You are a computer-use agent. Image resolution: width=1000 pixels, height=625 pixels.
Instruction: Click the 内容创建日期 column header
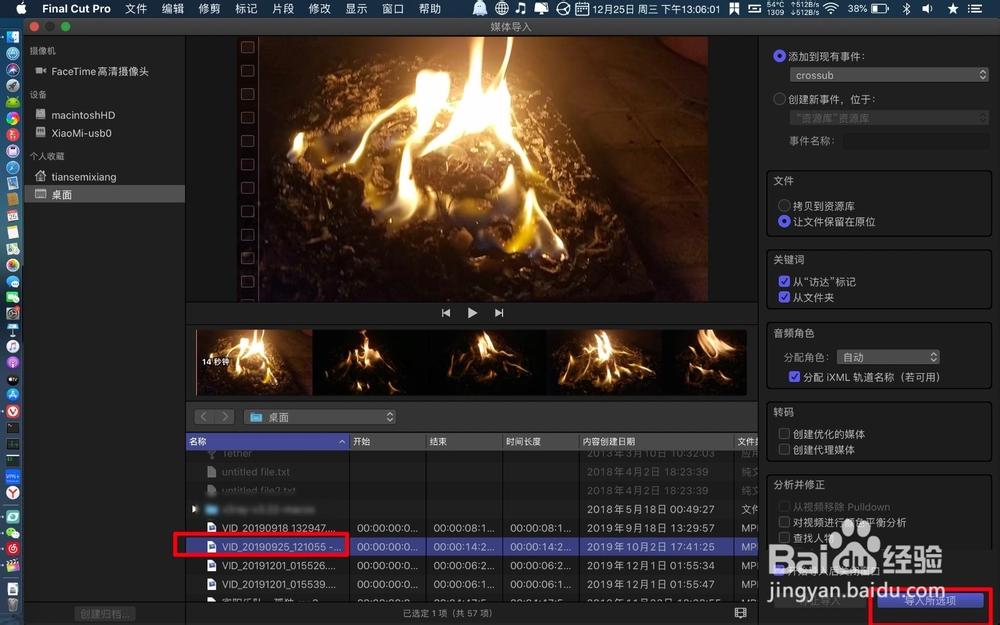click(x=656, y=441)
